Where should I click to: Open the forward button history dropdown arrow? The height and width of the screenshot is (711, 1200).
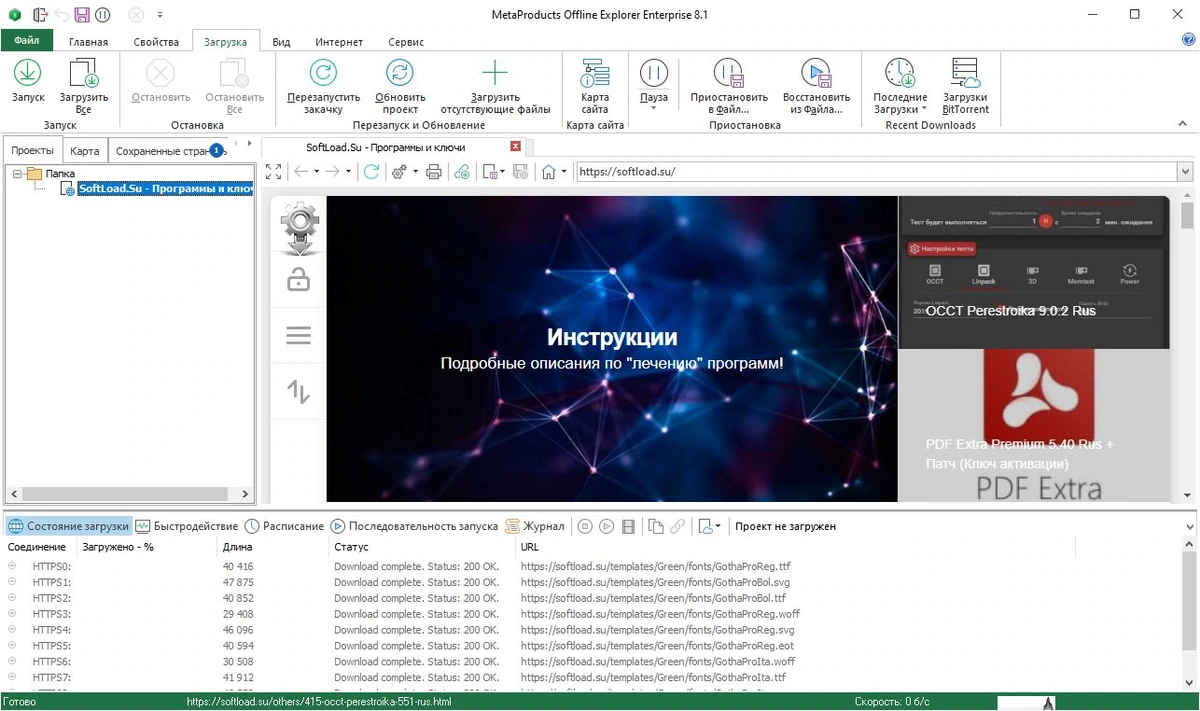(x=348, y=172)
